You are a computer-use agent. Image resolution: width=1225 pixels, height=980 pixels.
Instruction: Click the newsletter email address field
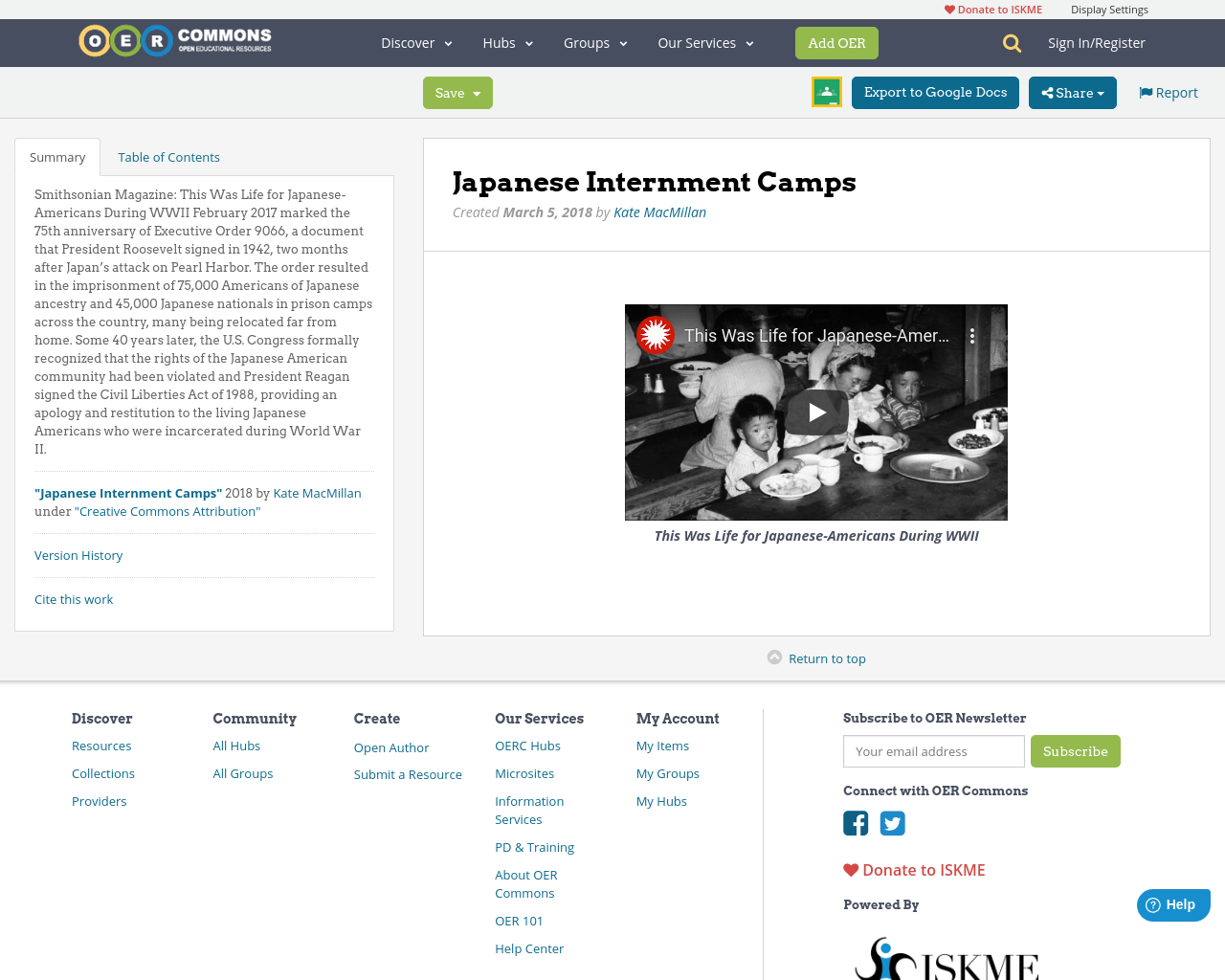[933, 751]
